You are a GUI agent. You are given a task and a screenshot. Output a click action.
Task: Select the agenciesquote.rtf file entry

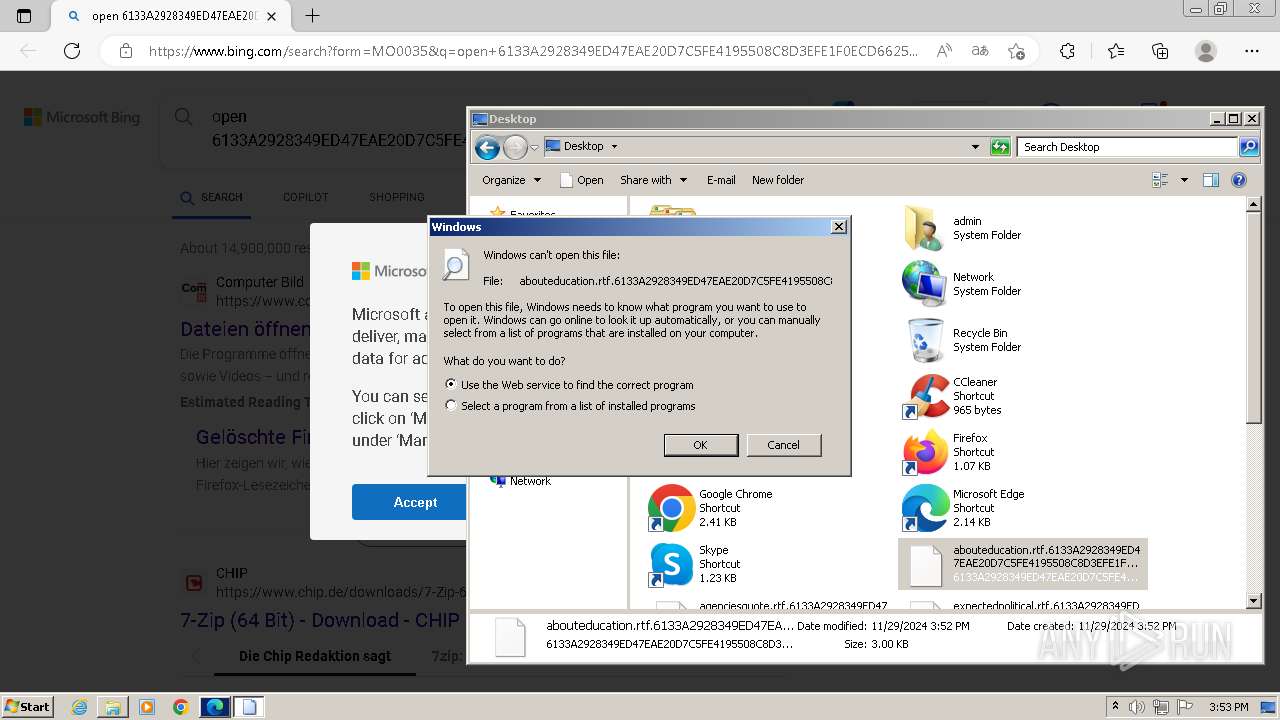769,605
